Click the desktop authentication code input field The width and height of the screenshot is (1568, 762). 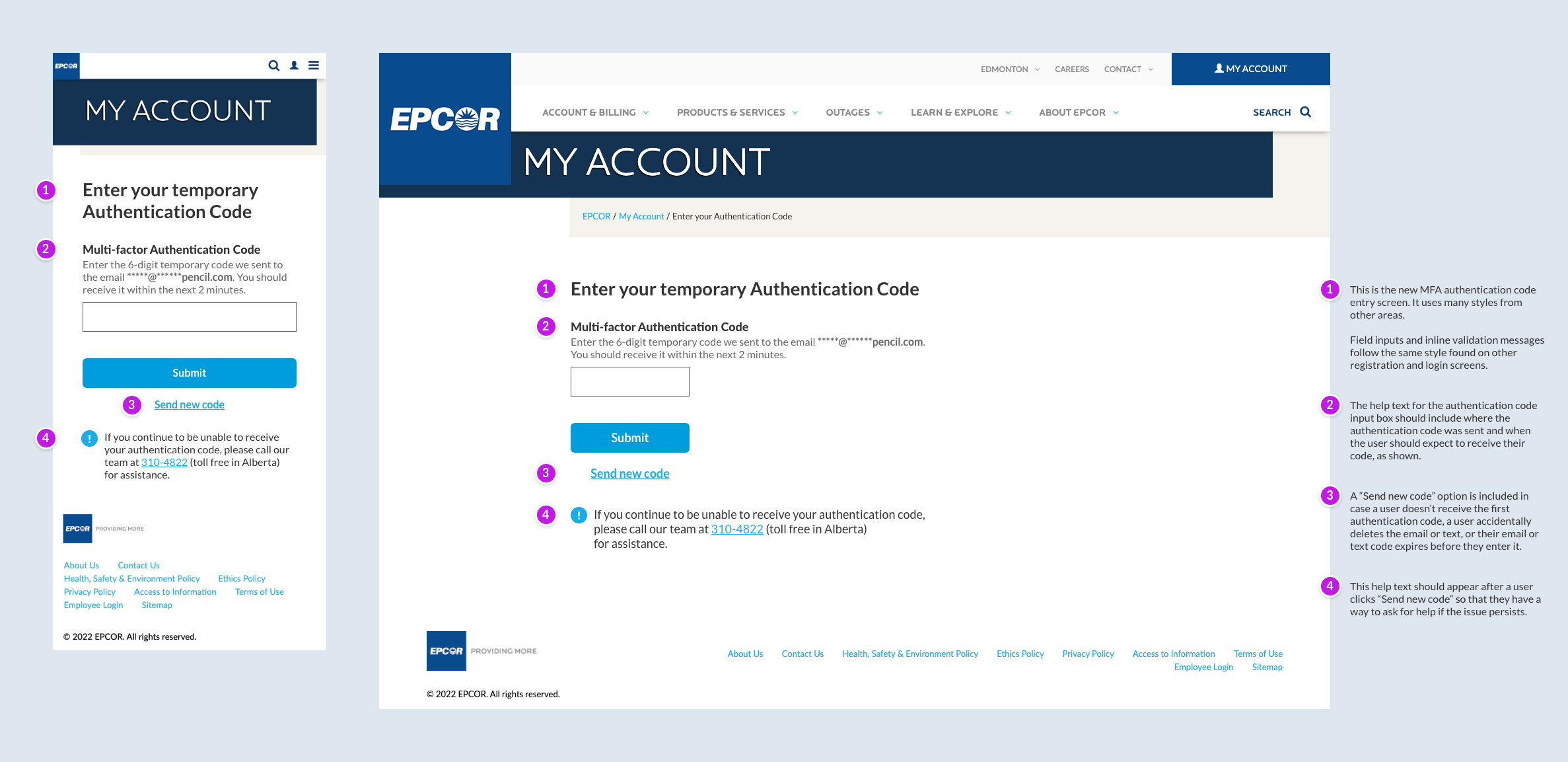629,381
